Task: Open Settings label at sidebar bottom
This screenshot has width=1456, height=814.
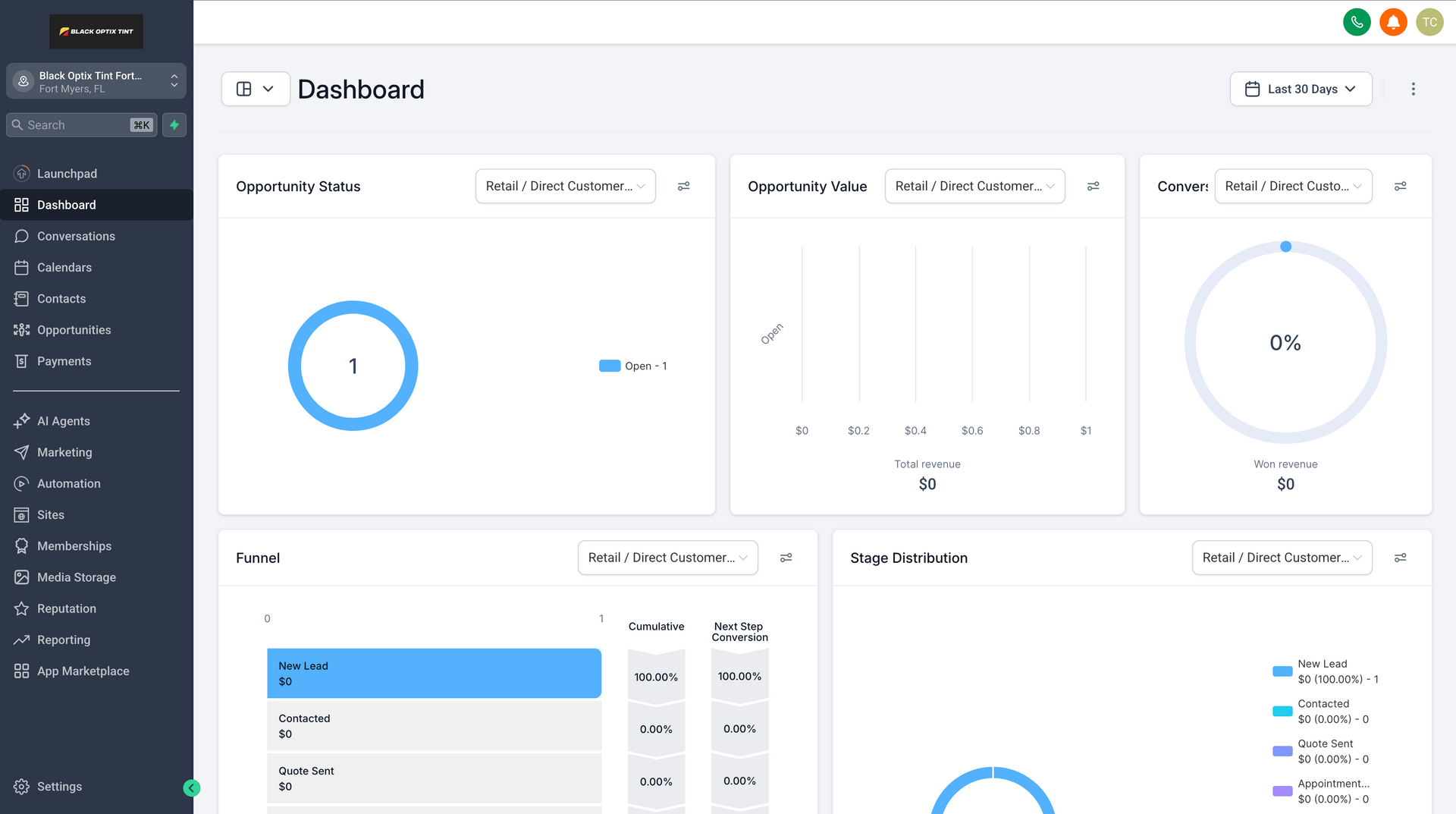Action: 59,787
